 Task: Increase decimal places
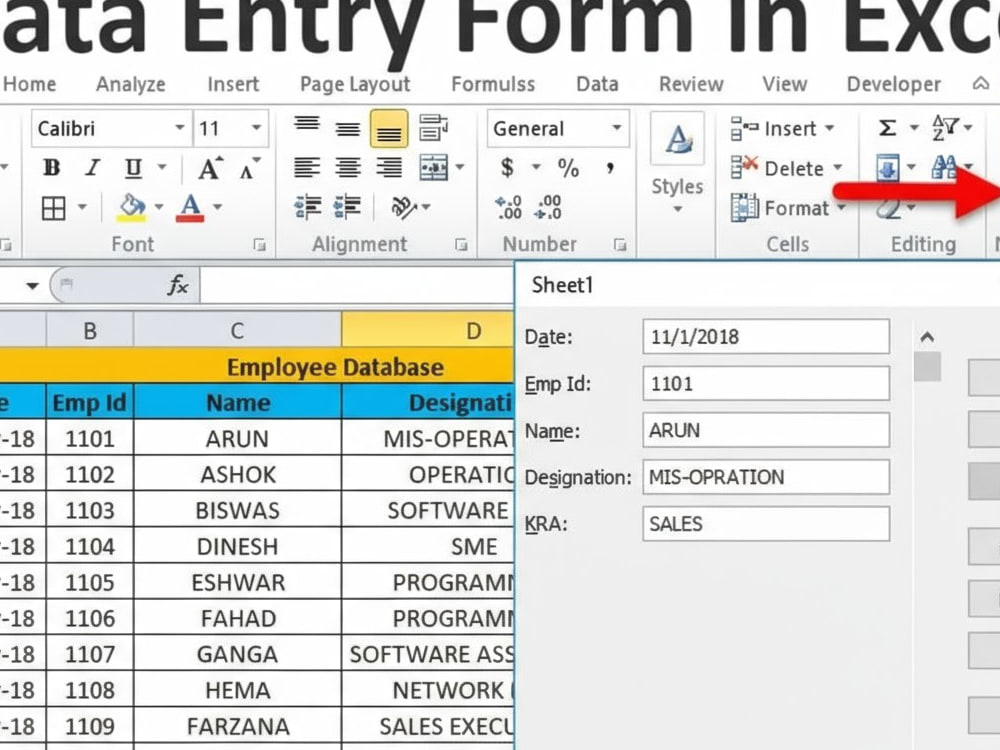tap(509, 208)
